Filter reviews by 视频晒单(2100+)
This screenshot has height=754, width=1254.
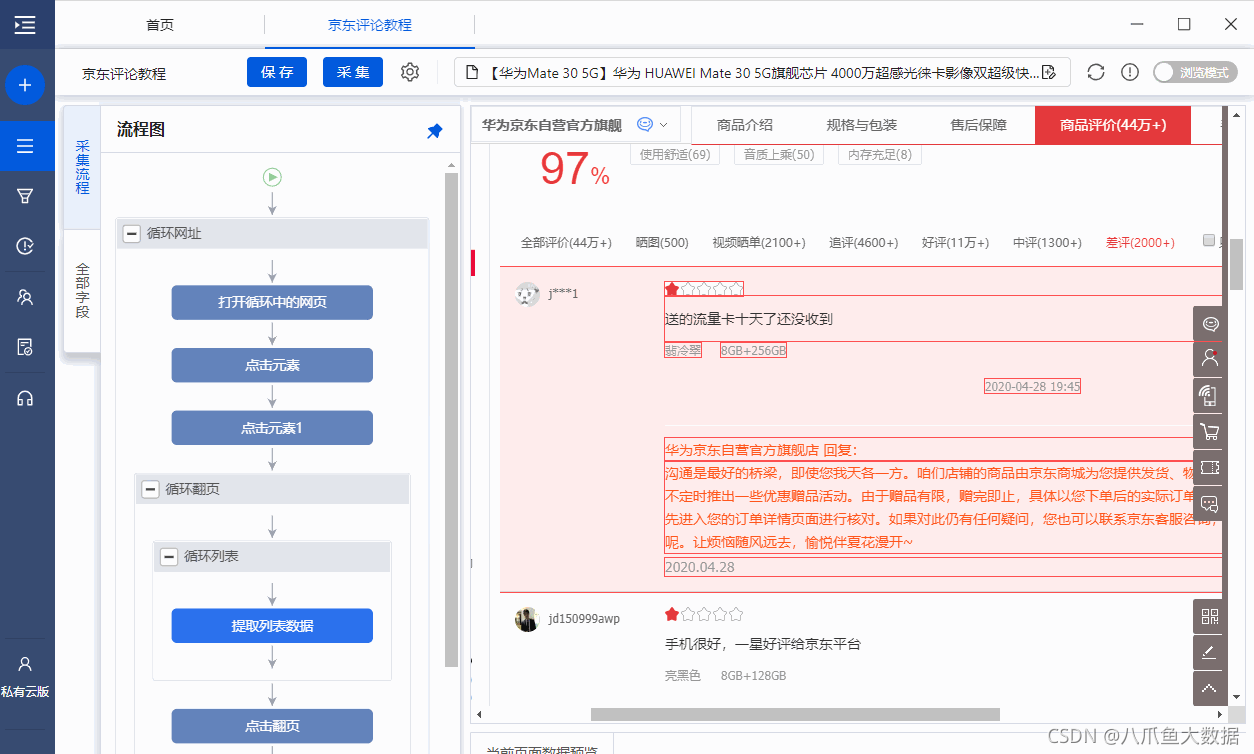758,243
